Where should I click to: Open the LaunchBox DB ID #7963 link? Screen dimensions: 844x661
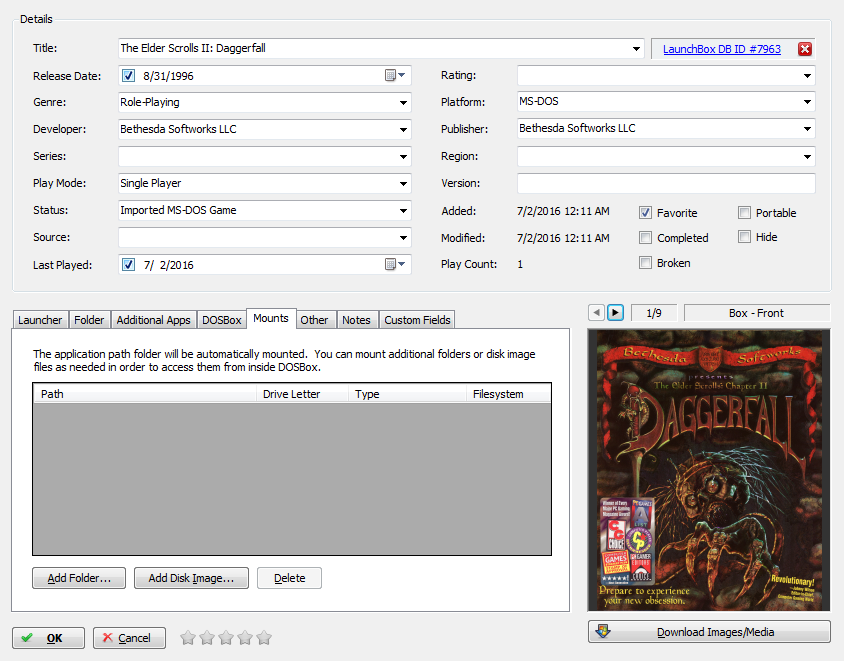[x=722, y=49]
